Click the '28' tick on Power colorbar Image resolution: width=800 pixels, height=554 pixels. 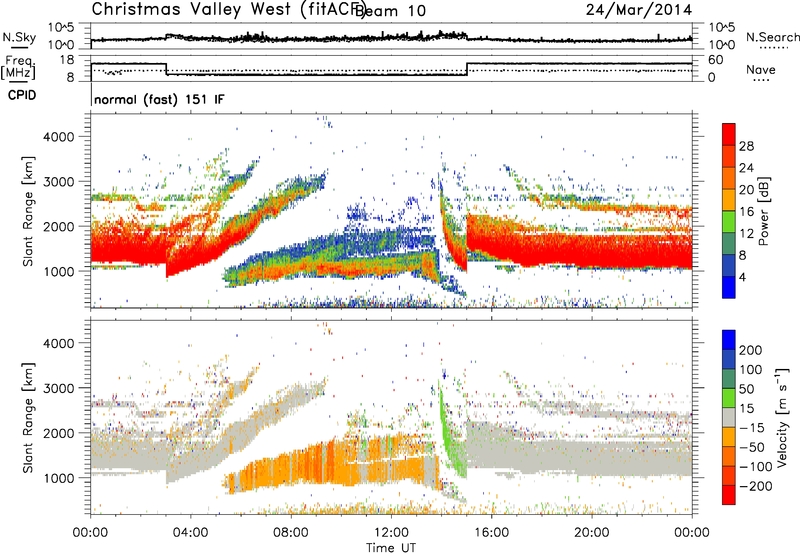click(746, 146)
